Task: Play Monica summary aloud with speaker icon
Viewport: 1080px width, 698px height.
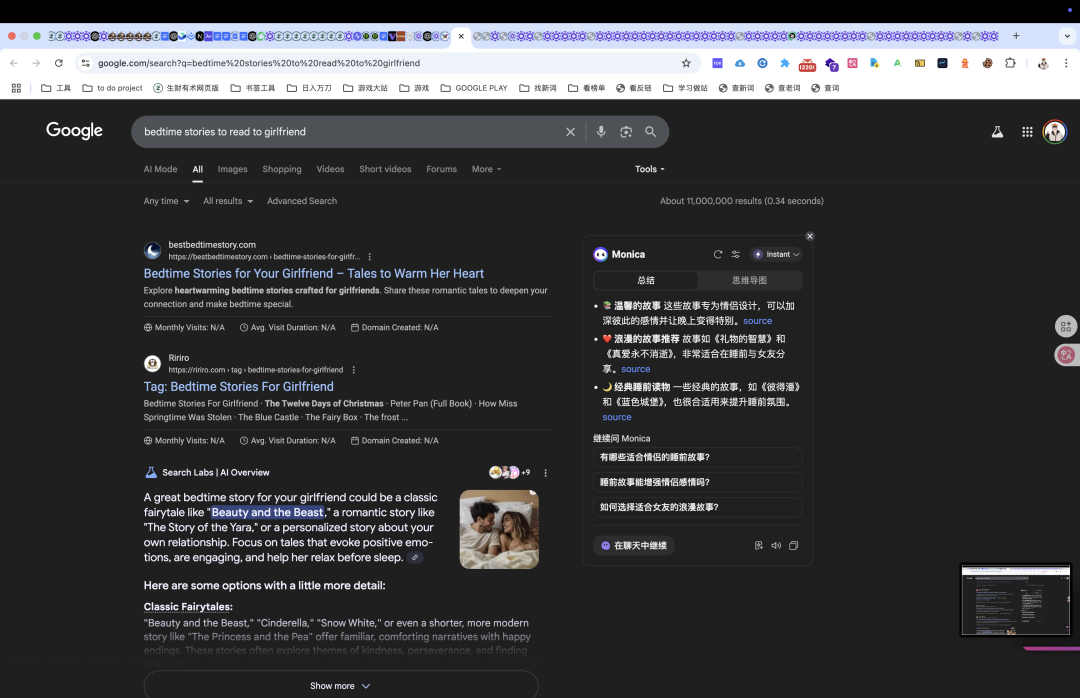Action: click(x=776, y=545)
